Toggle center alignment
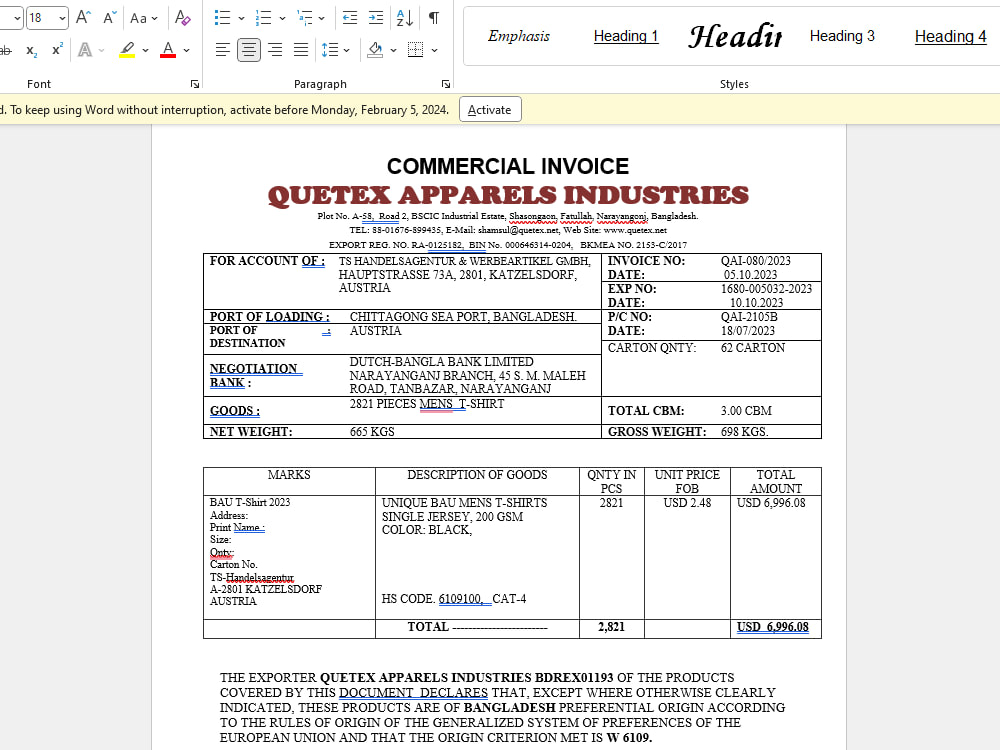The height and width of the screenshot is (750, 1000). click(248, 50)
